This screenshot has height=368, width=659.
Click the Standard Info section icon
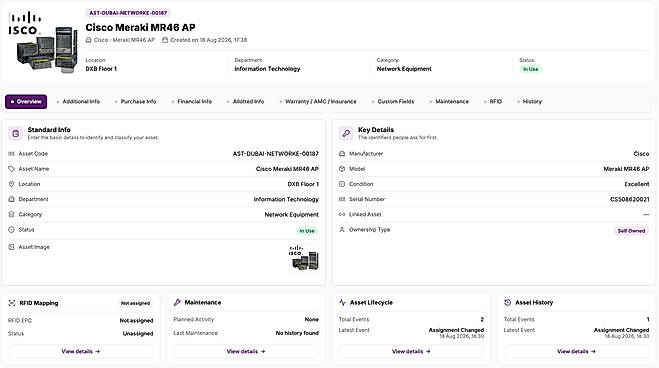(16, 134)
